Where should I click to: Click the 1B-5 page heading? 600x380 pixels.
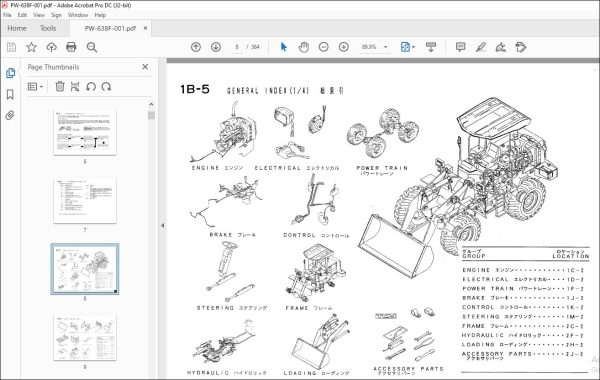click(x=195, y=89)
